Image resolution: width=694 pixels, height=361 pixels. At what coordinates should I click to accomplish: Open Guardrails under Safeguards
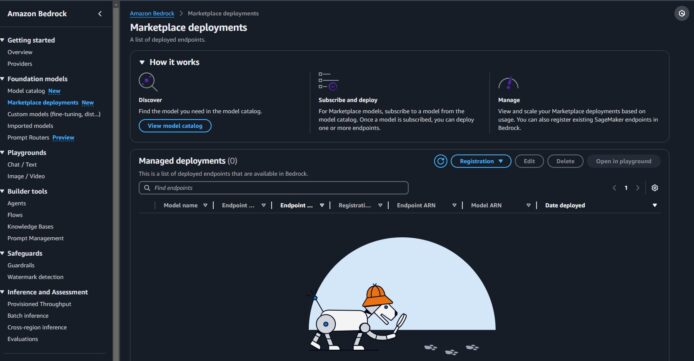pyautogui.click(x=21, y=265)
